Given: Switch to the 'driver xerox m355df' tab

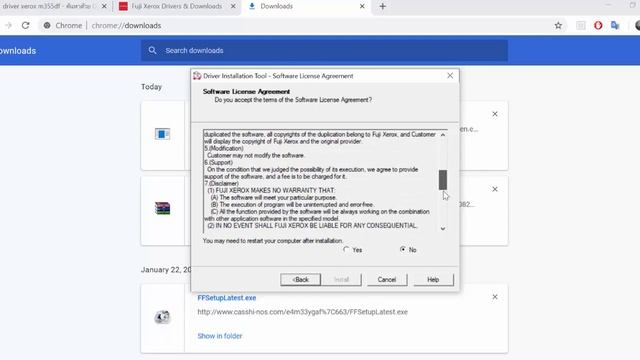Looking at the screenshot, I should click(x=49, y=6).
